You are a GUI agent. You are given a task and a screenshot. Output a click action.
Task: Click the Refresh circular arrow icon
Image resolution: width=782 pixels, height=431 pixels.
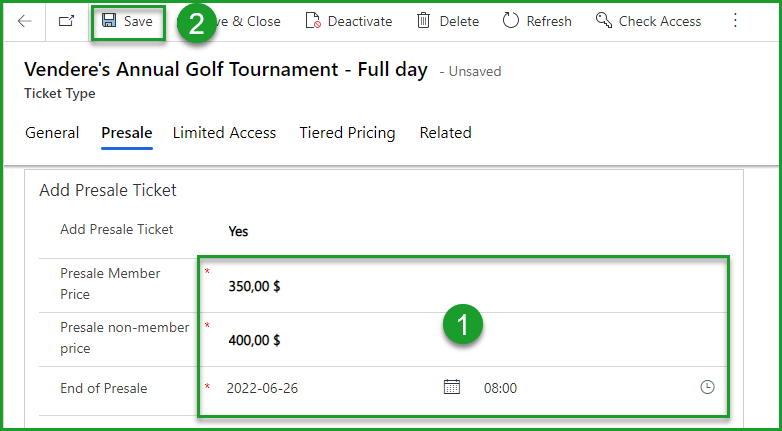(511, 21)
